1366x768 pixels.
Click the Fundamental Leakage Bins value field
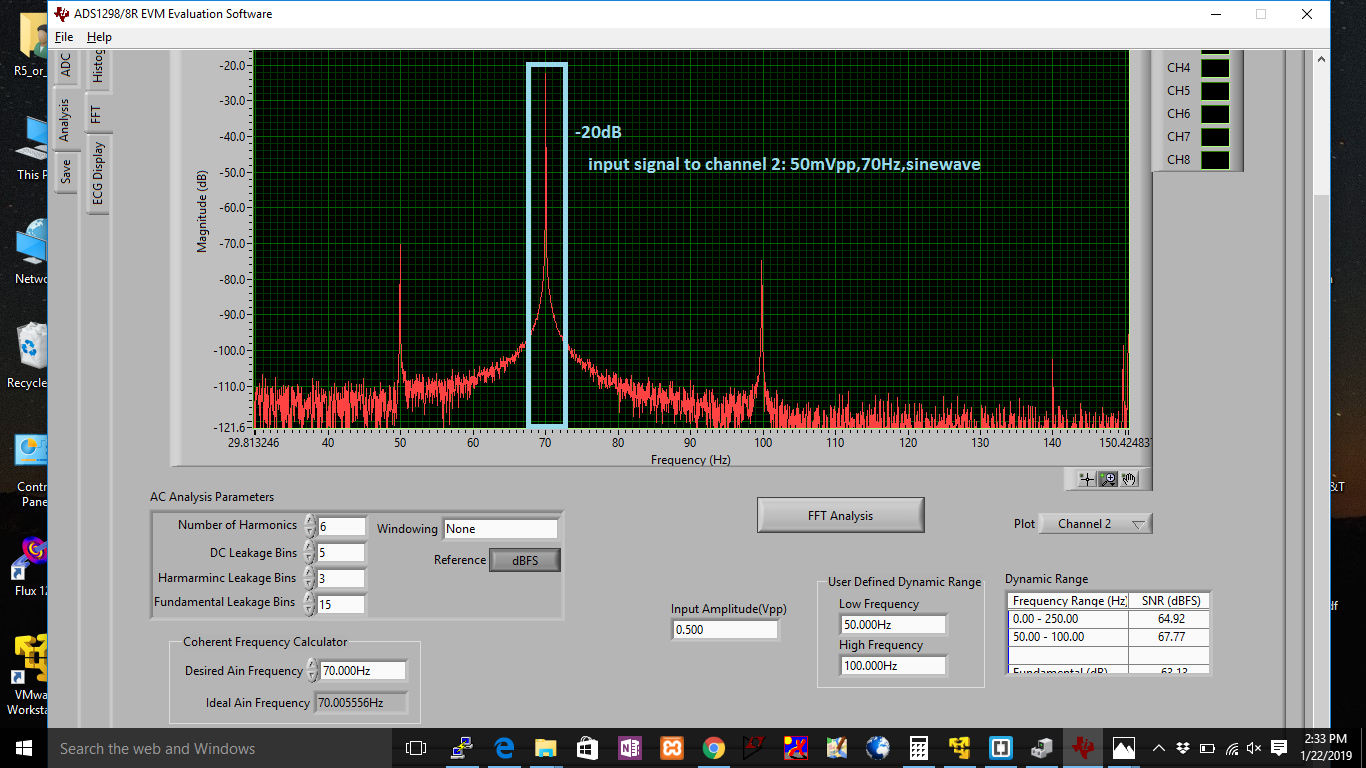[341, 603]
